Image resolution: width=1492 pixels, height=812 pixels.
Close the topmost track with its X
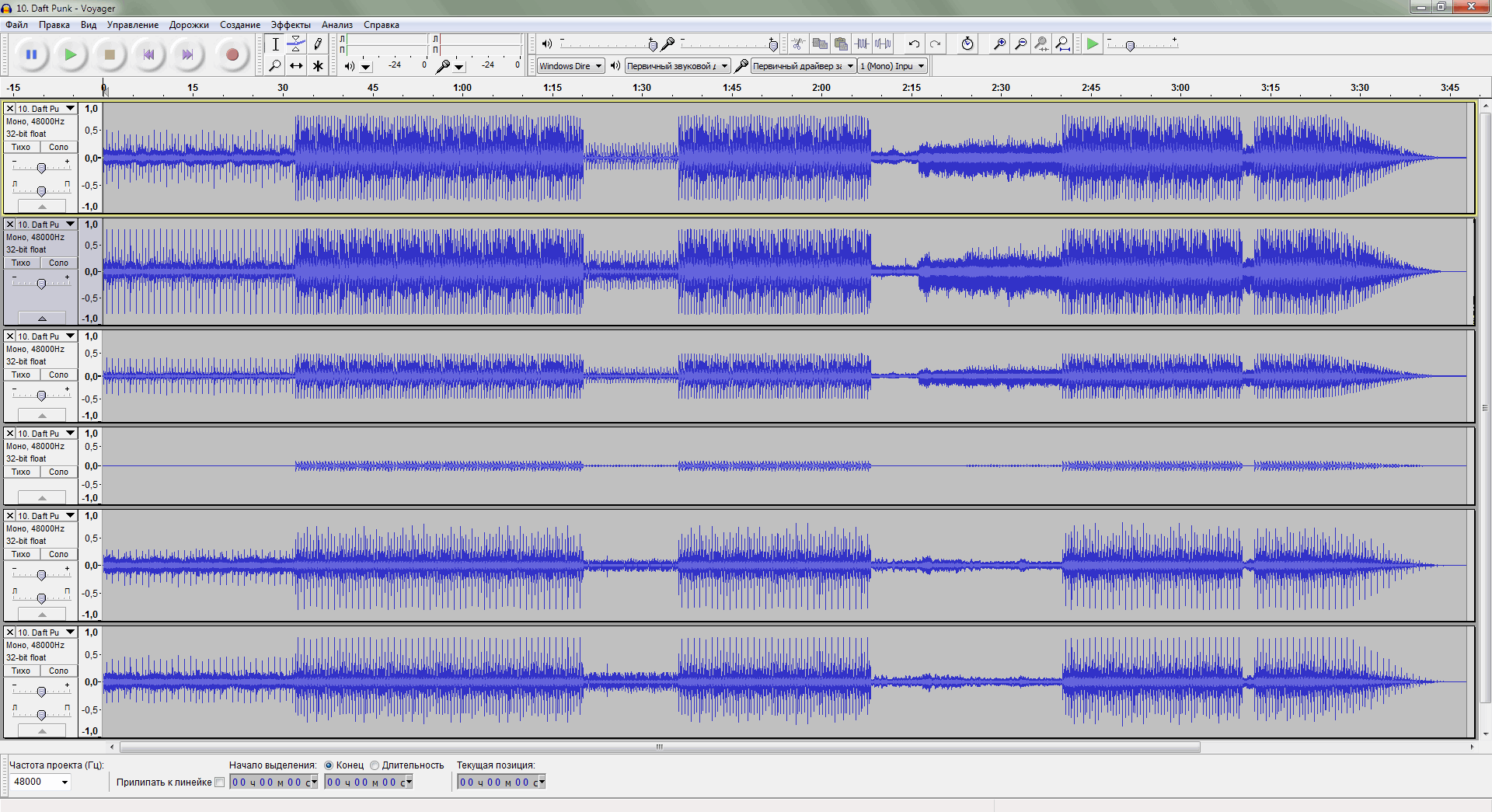coord(10,109)
